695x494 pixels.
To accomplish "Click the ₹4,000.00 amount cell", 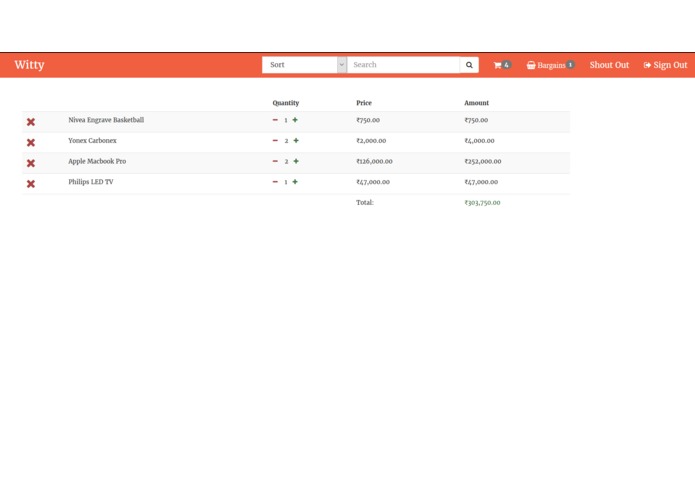I will tap(479, 140).
